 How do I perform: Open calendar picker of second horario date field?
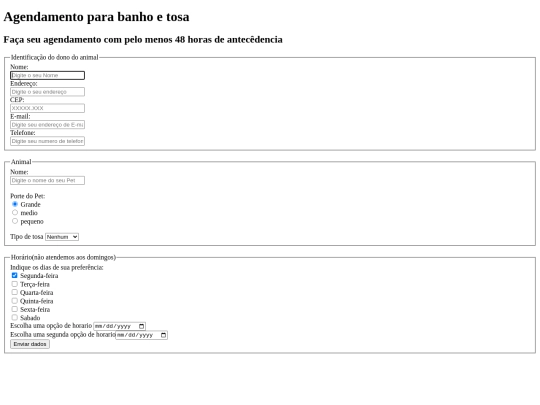pyautogui.click(x=163, y=335)
